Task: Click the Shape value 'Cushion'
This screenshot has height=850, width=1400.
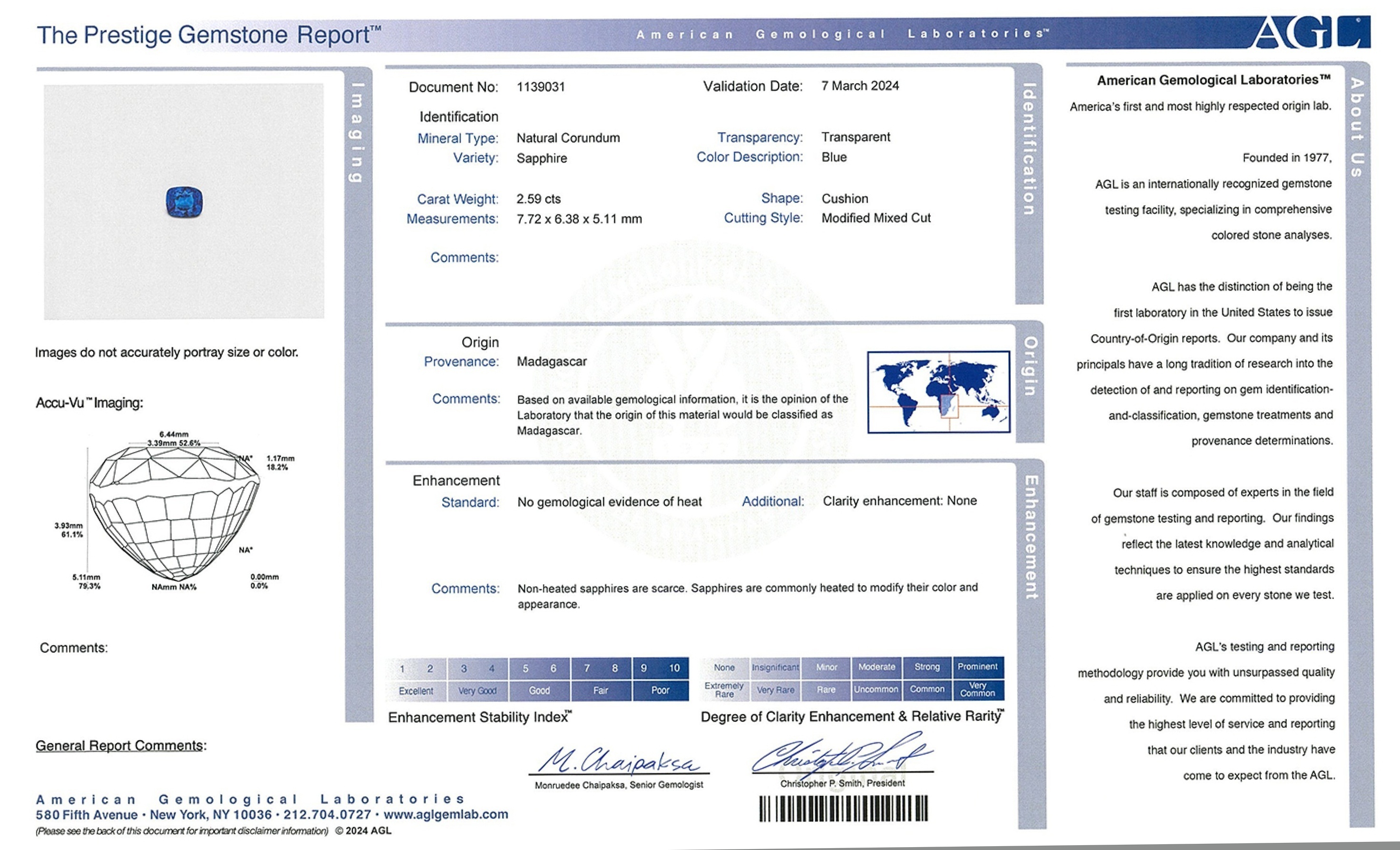Action: (x=845, y=199)
